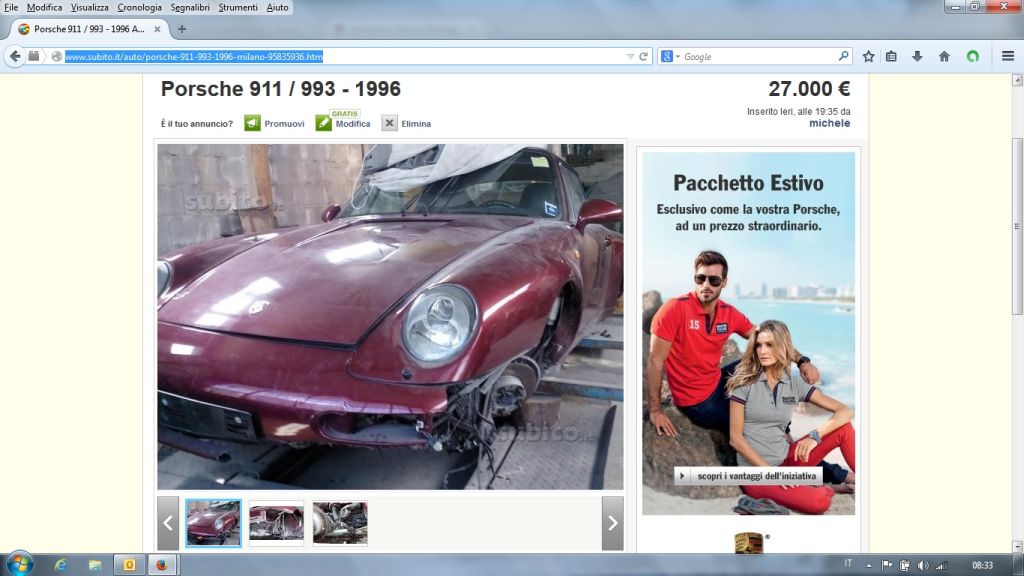This screenshot has height=576, width=1024.
Task: Open the search engine selector dropdown
Action: pos(670,57)
